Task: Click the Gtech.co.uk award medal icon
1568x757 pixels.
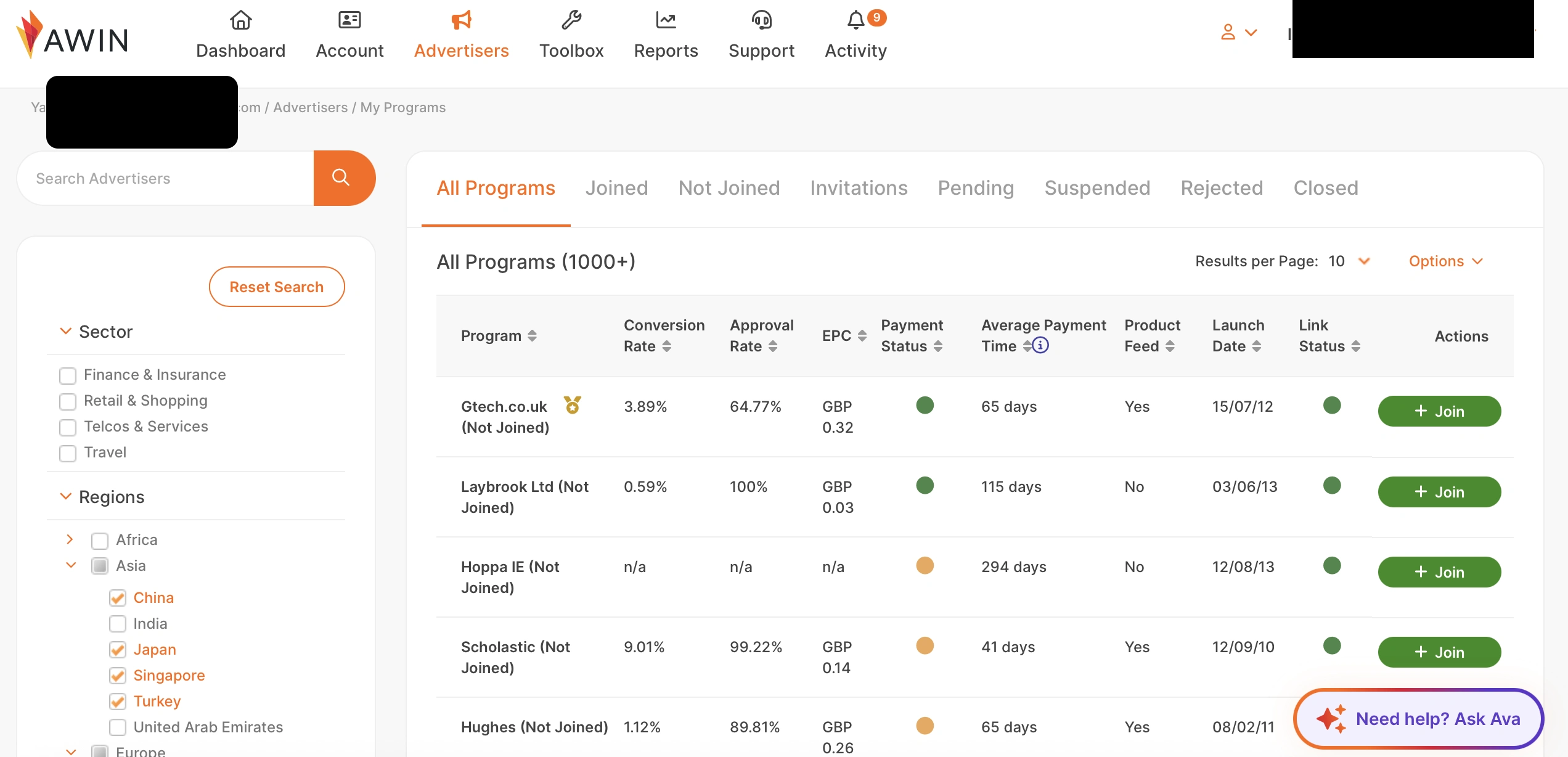Action: tap(572, 405)
